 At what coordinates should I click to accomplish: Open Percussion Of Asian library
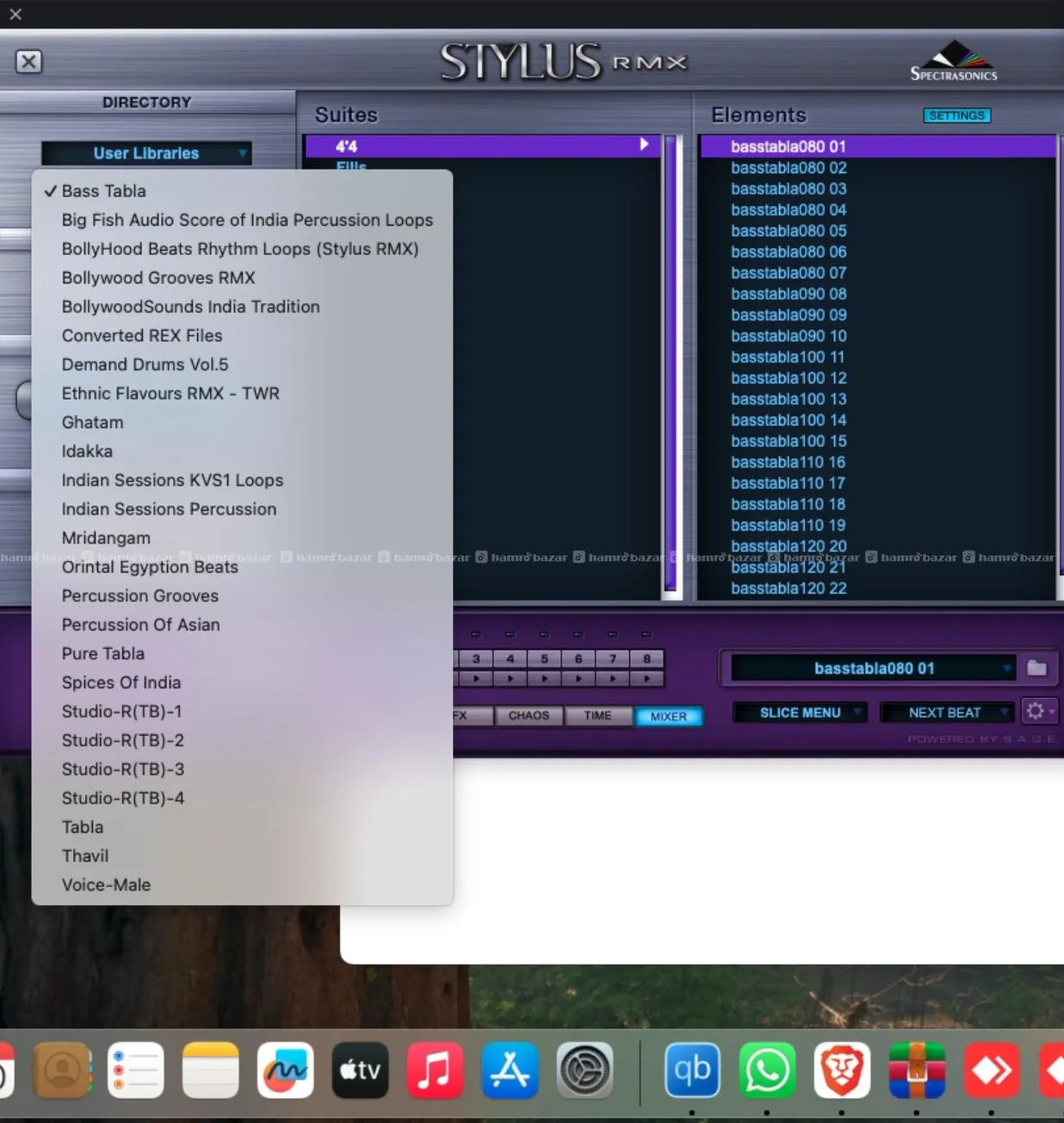point(242,624)
